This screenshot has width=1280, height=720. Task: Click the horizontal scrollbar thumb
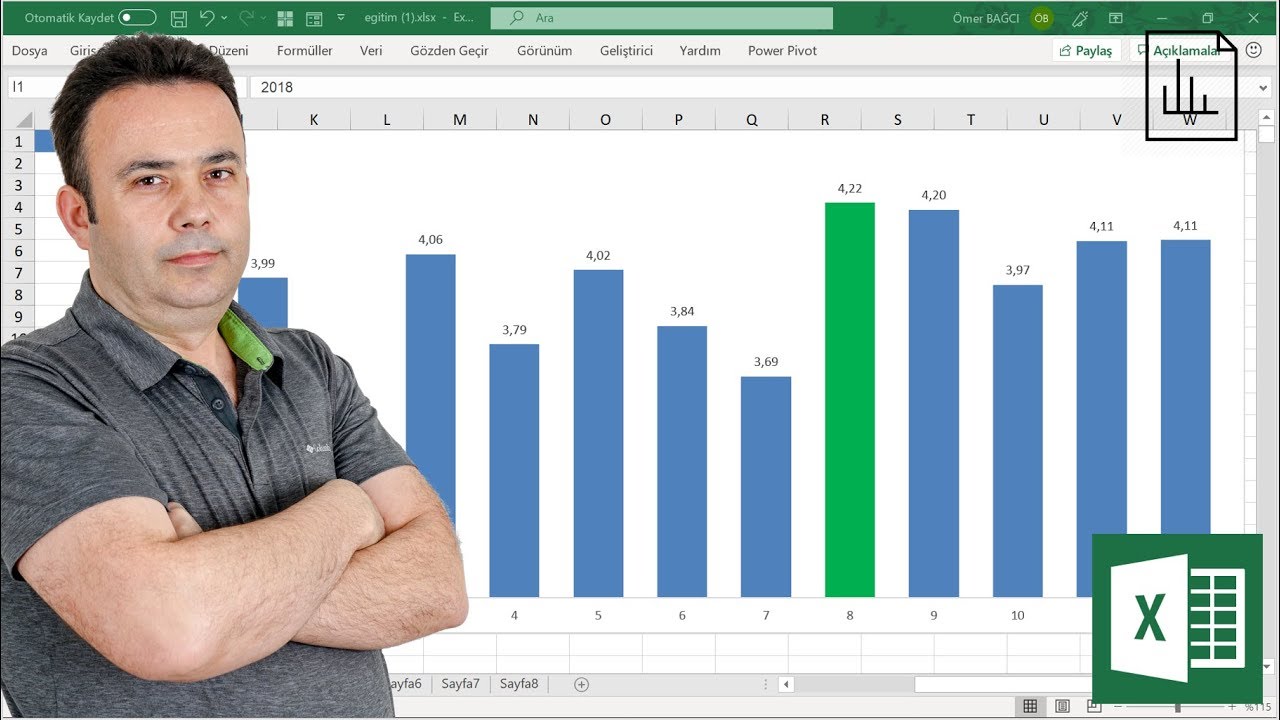coord(1002,685)
